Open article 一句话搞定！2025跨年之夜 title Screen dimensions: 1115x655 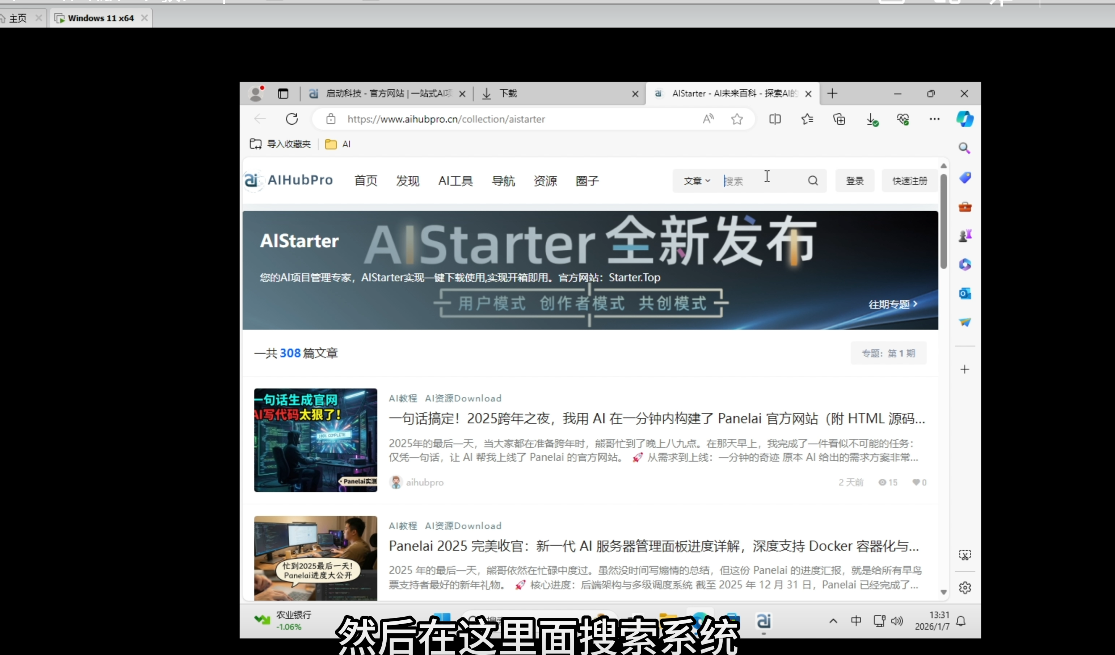click(656, 418)
